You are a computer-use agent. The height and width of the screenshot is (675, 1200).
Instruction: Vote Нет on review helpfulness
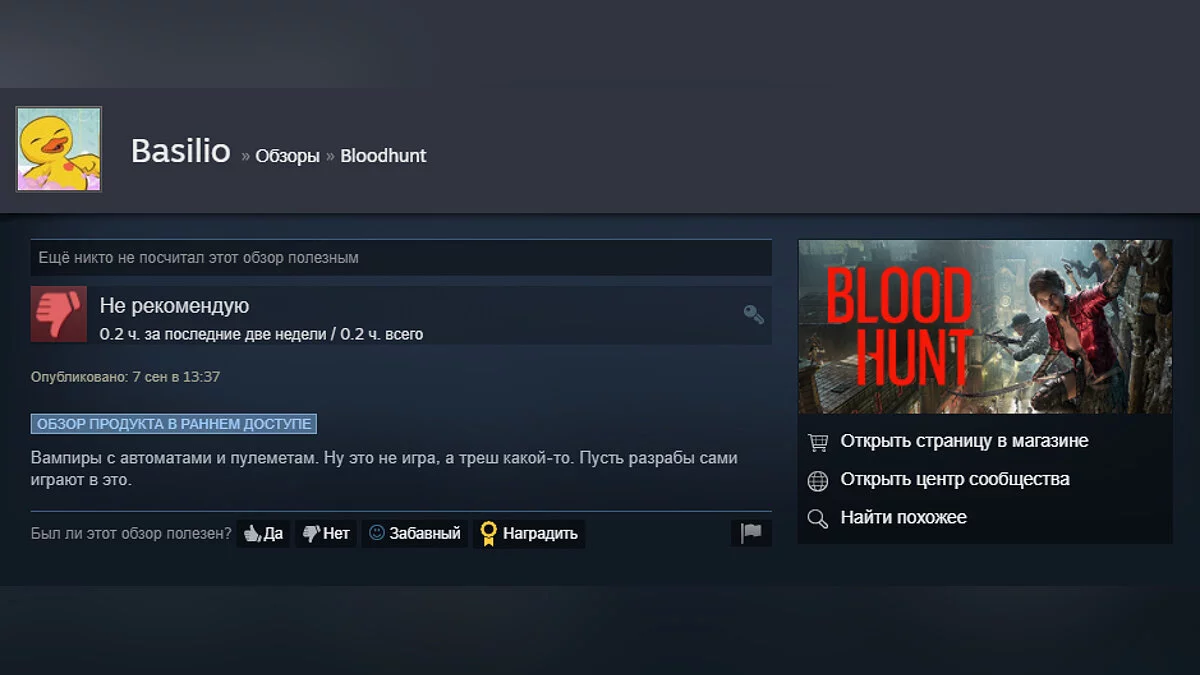[x=326, y=533]
